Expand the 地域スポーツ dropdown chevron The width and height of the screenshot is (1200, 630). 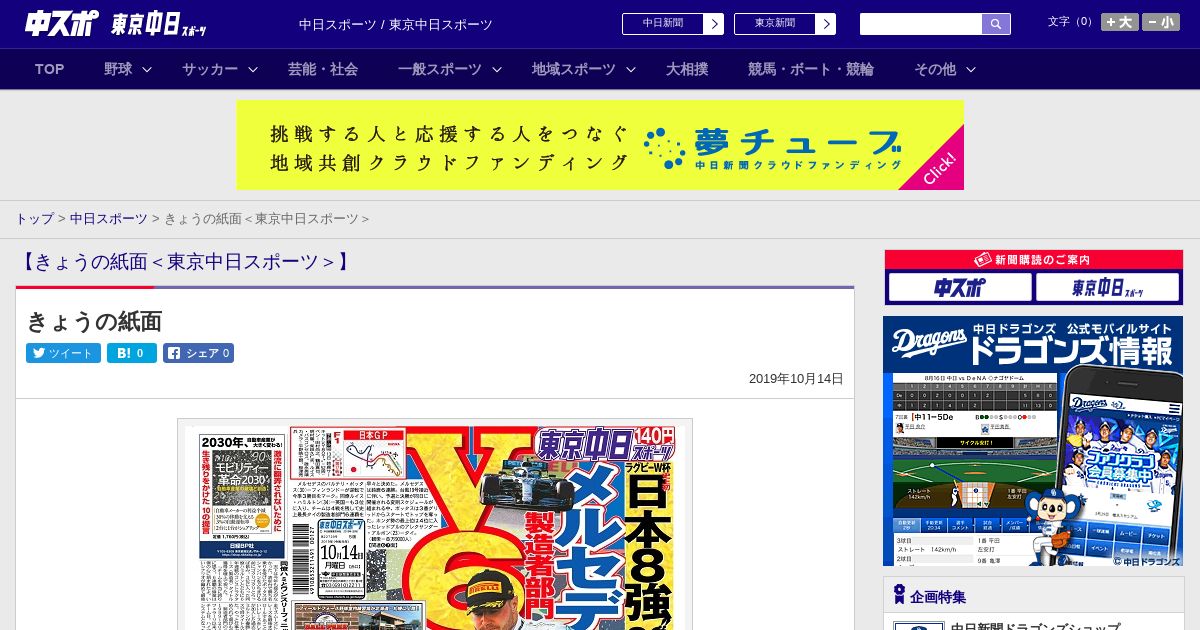tap(631, 69)
